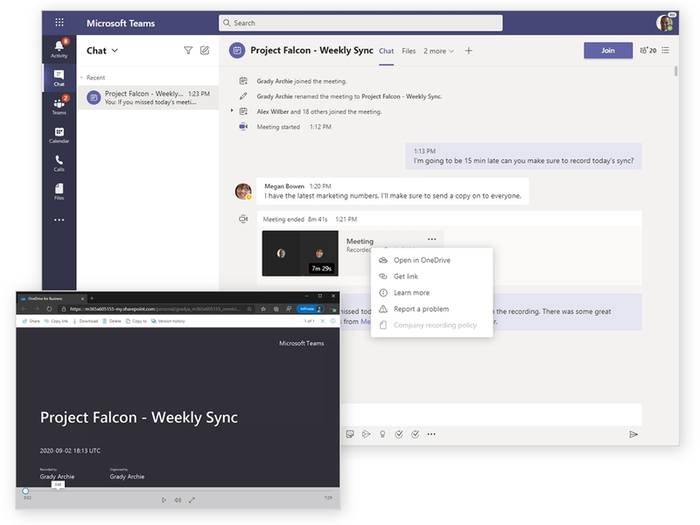Click Megan Bowen's avatar
This screenshot has height=525, width=700.
(243, 191)
